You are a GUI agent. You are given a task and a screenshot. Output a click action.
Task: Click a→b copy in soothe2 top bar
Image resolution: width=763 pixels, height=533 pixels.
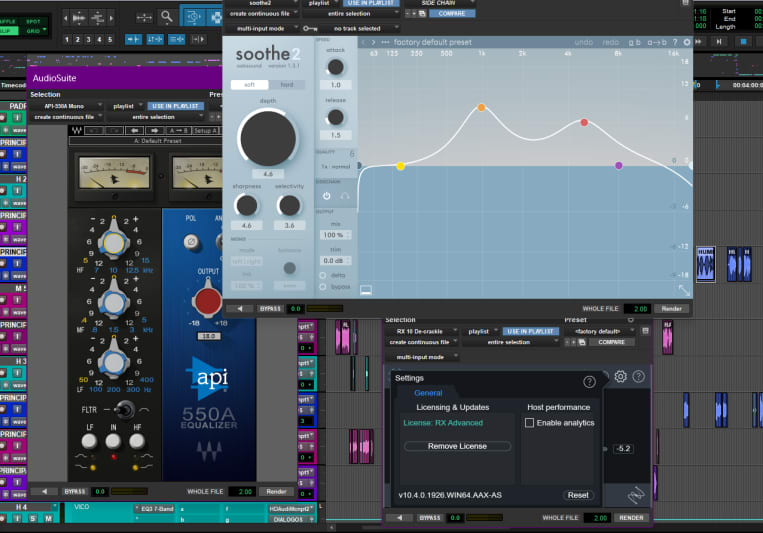tap(656, 42)
